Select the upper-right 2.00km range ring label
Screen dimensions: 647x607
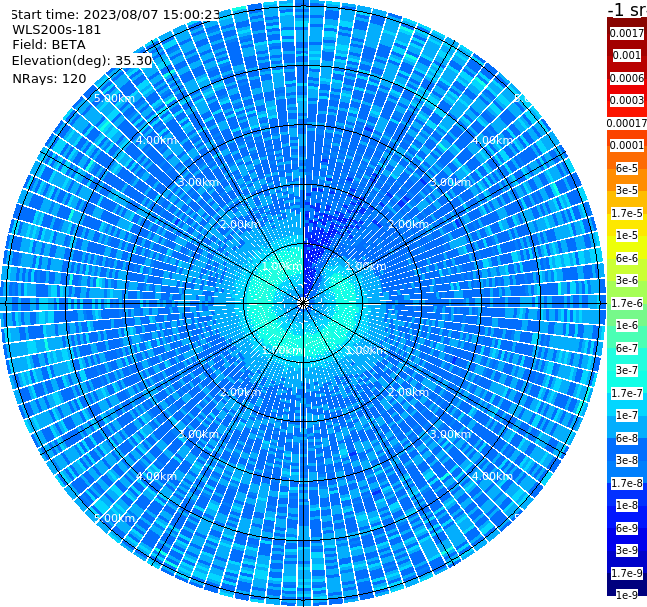coord(408,224)
